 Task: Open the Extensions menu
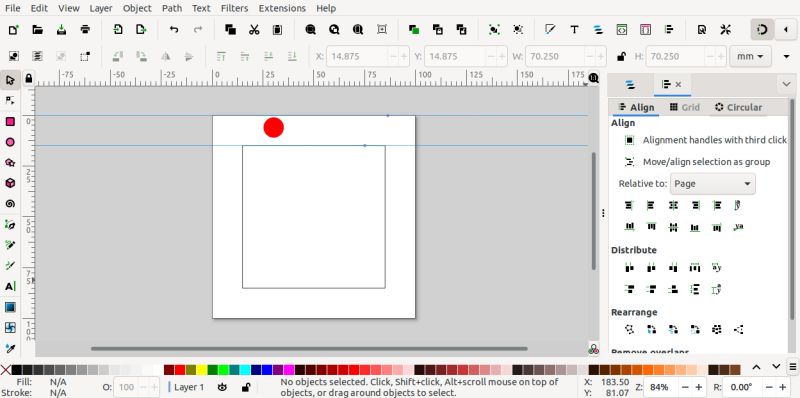coord(282,8)
